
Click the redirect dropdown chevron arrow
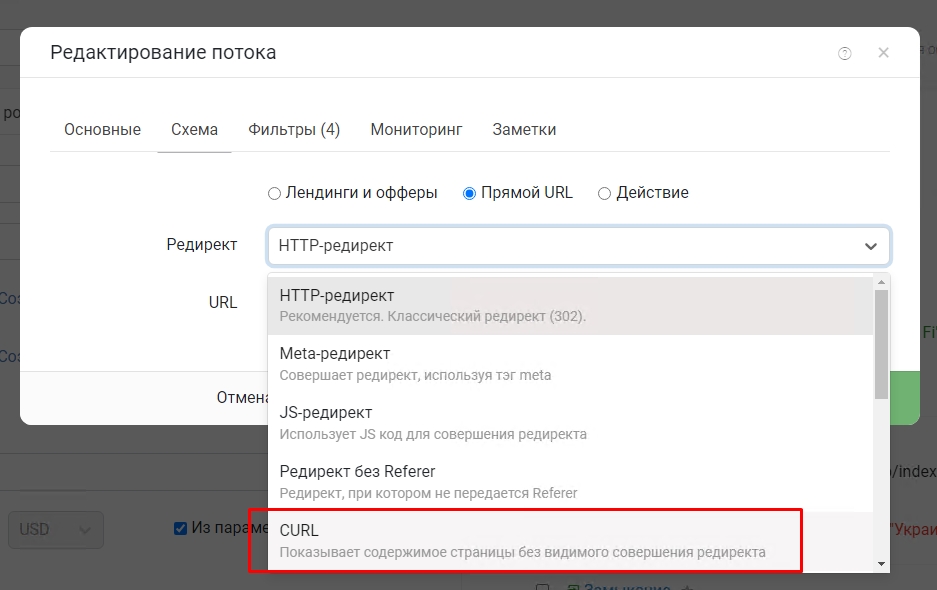point(870,246)
